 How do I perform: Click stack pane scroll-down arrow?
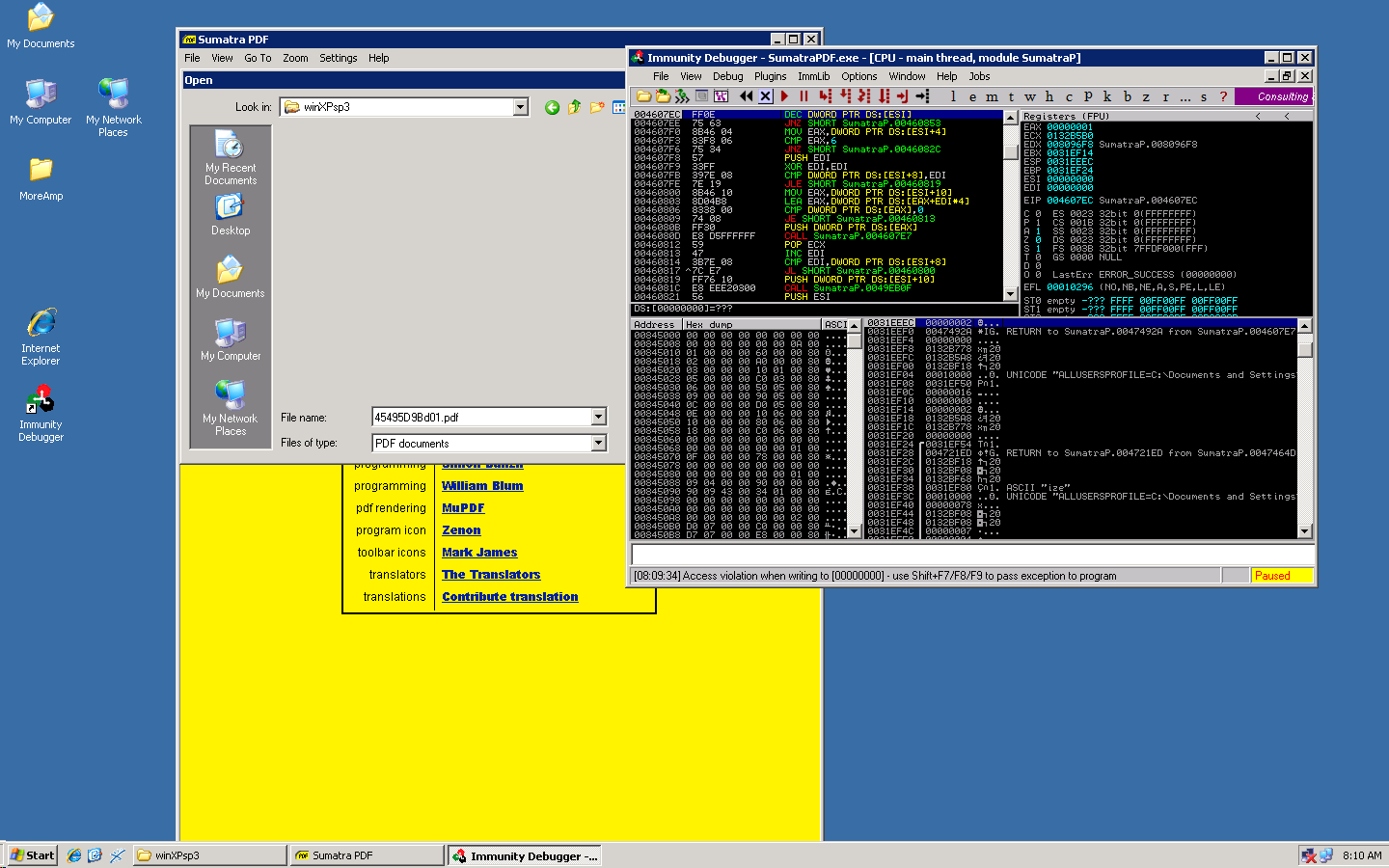tap(1304, 531)
